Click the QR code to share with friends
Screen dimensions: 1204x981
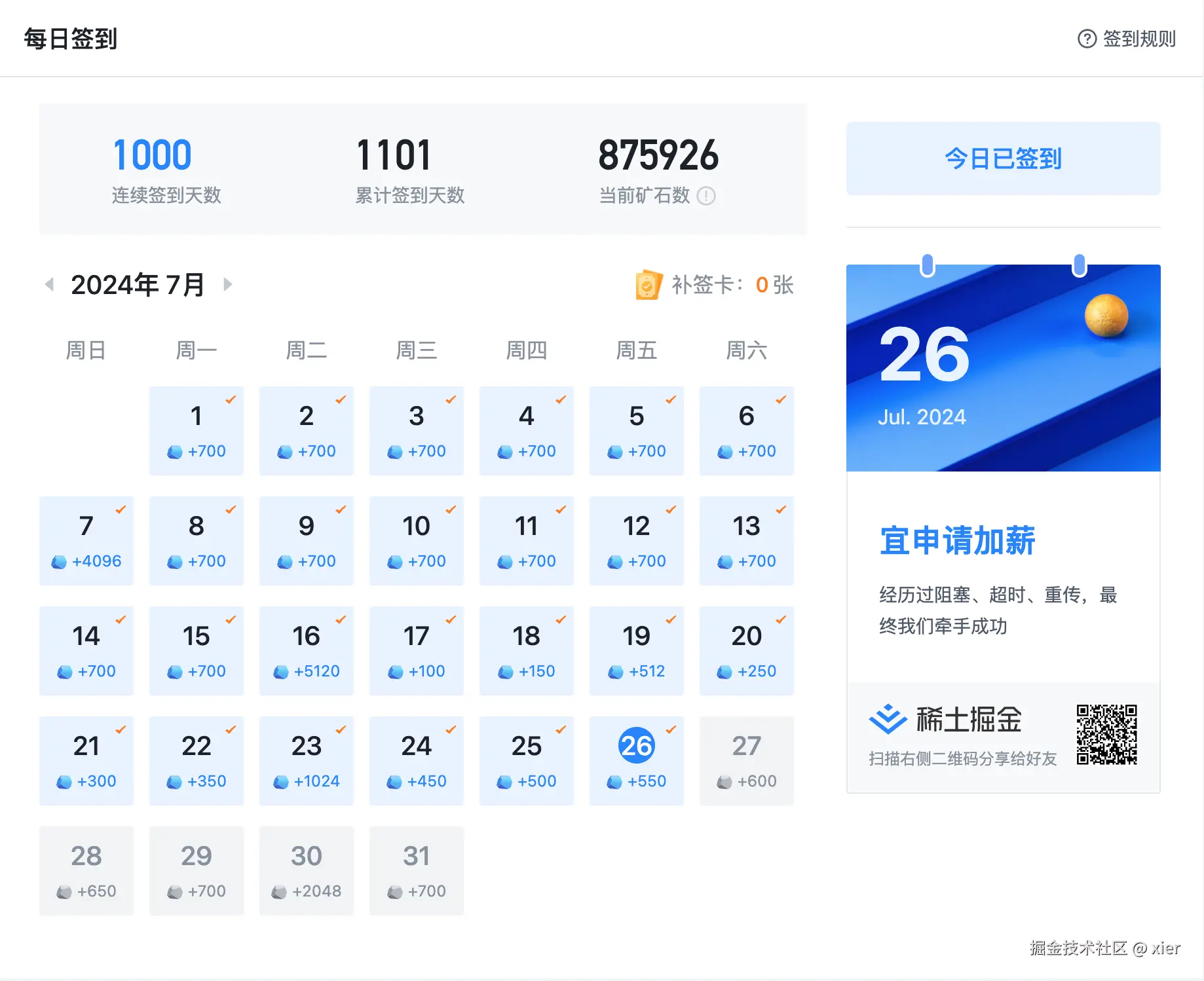[1107, 734]
